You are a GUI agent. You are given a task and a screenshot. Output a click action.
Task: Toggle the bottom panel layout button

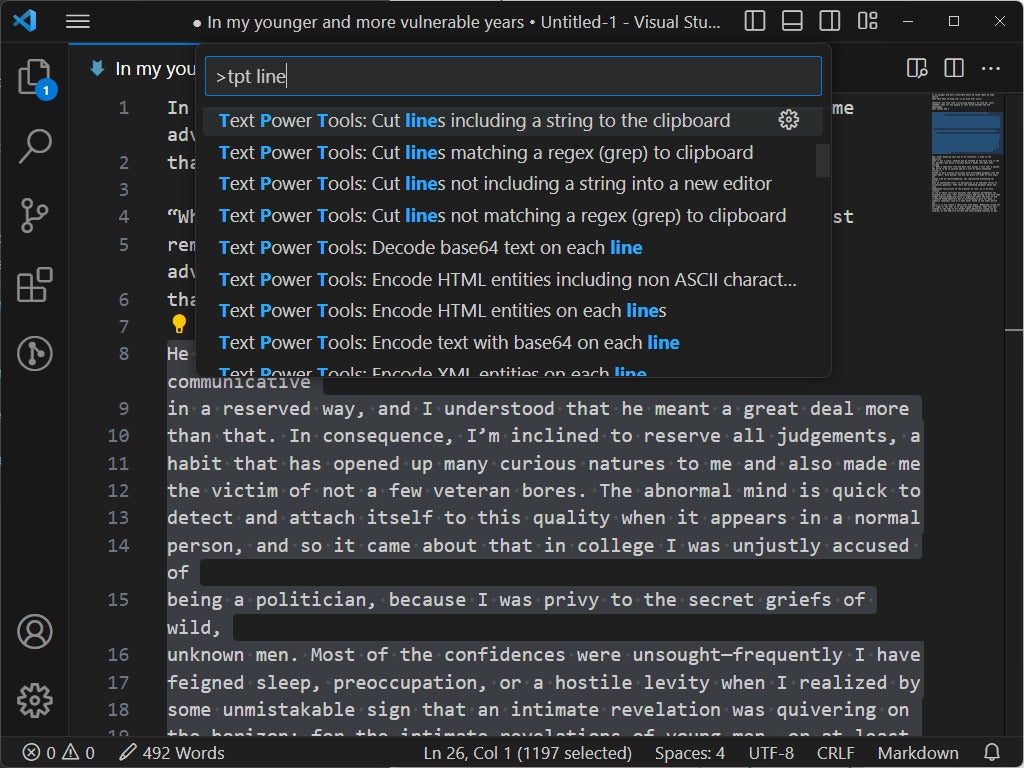point(792,22)
